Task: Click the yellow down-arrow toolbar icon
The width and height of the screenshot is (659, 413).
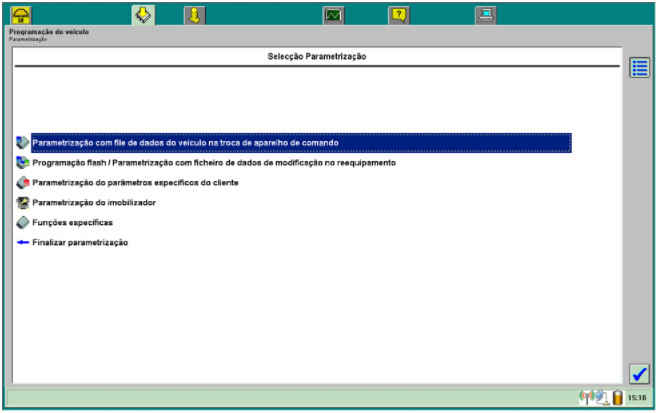Action: tap(143, 15)
